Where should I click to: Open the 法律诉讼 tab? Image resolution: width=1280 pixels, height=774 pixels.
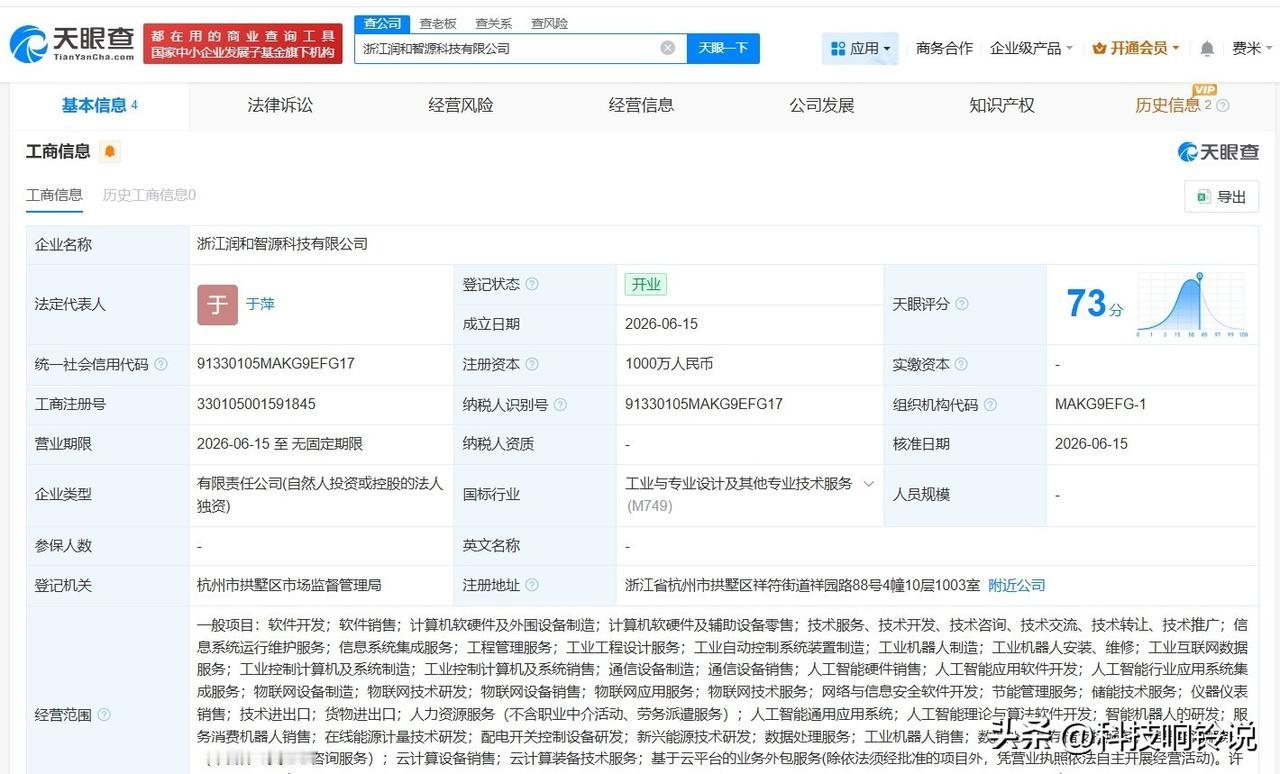(x=280, y=105)
